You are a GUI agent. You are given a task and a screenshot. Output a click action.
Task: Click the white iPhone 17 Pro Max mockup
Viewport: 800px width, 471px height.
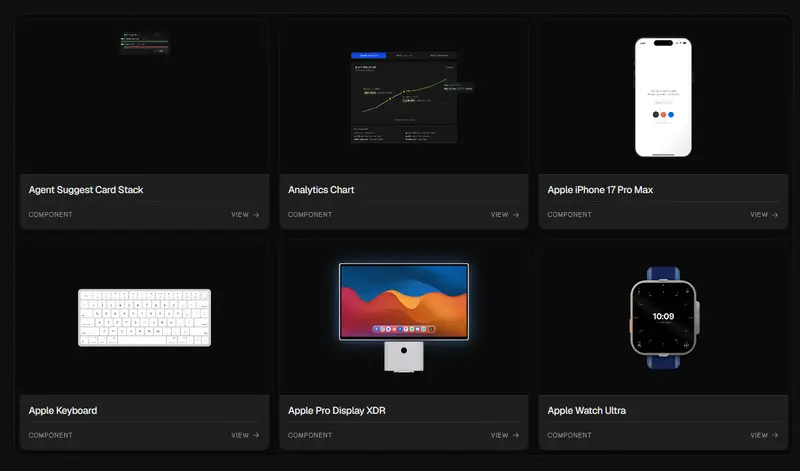tap(663, 97)
